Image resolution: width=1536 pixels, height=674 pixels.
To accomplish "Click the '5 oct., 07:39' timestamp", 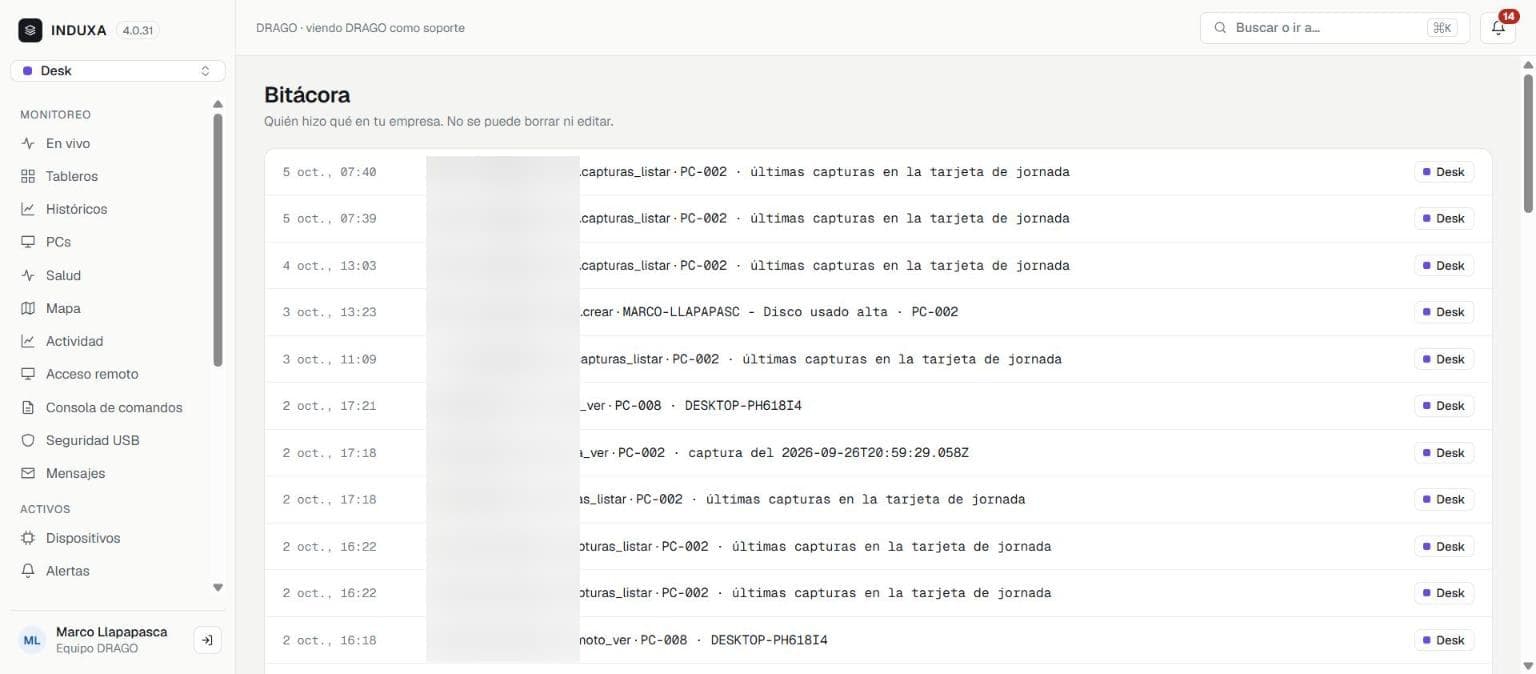I will pos(329,219).
